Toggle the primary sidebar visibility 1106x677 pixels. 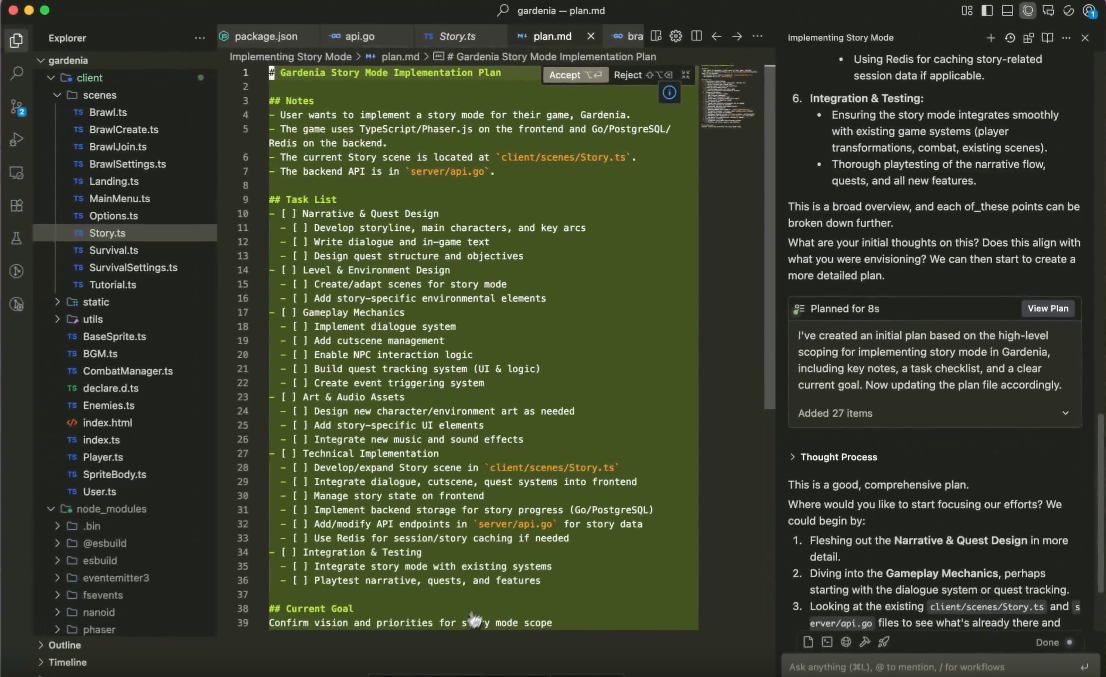[987, 11]
